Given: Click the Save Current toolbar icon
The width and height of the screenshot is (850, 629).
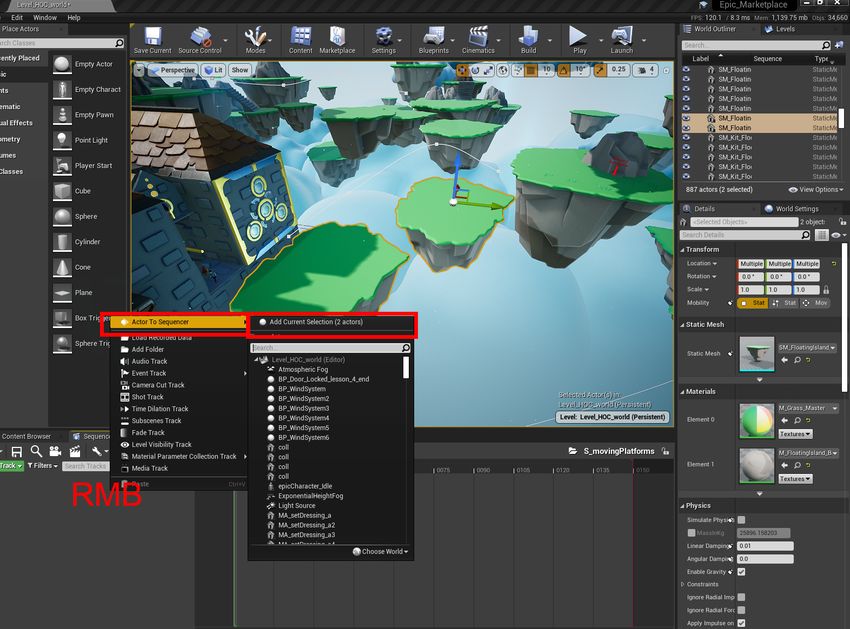Looking at the screenshot, I should point(152,37).
